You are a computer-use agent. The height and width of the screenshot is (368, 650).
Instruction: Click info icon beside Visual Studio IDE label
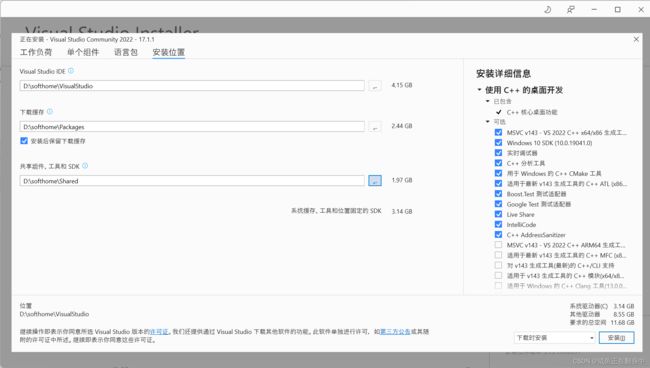(x=71, y=71)
